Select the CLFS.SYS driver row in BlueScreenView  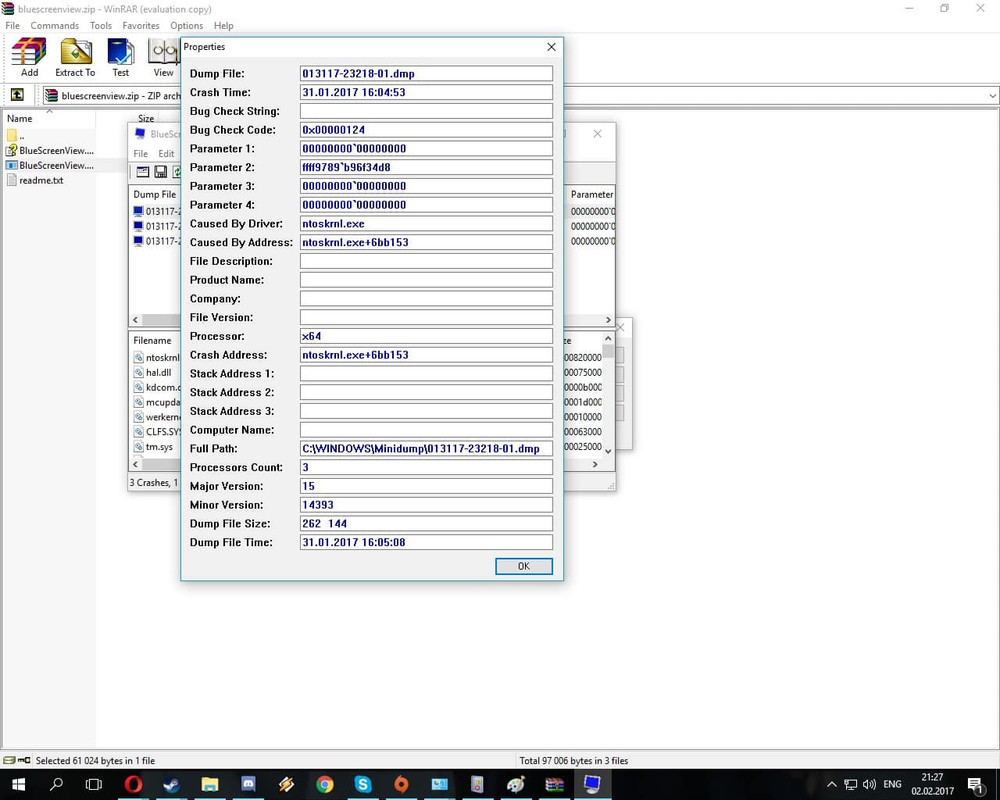pyautogui.click(x=156, y=431)
